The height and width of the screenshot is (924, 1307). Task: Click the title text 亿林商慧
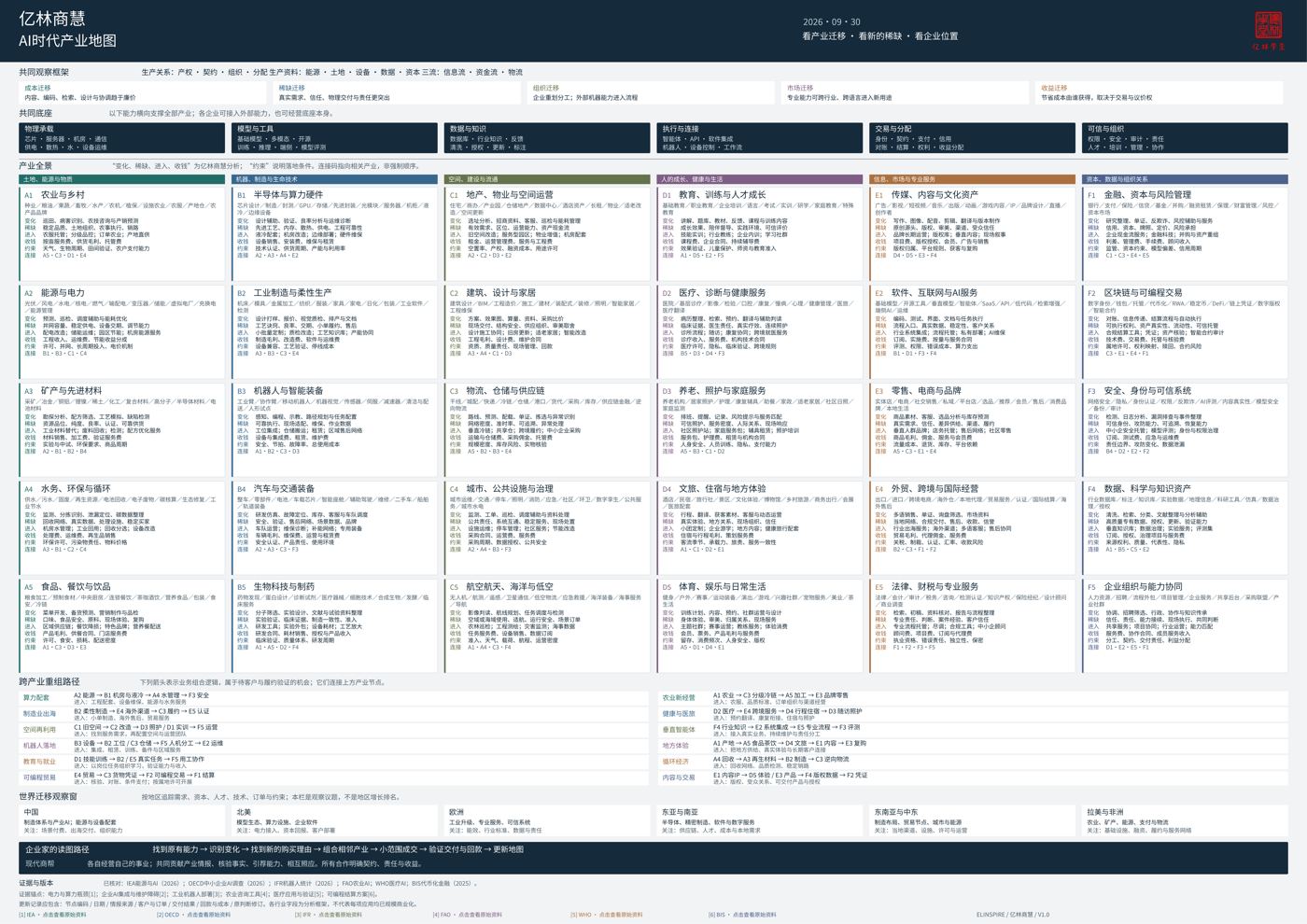pyautogui.click(x=52, y=20)
